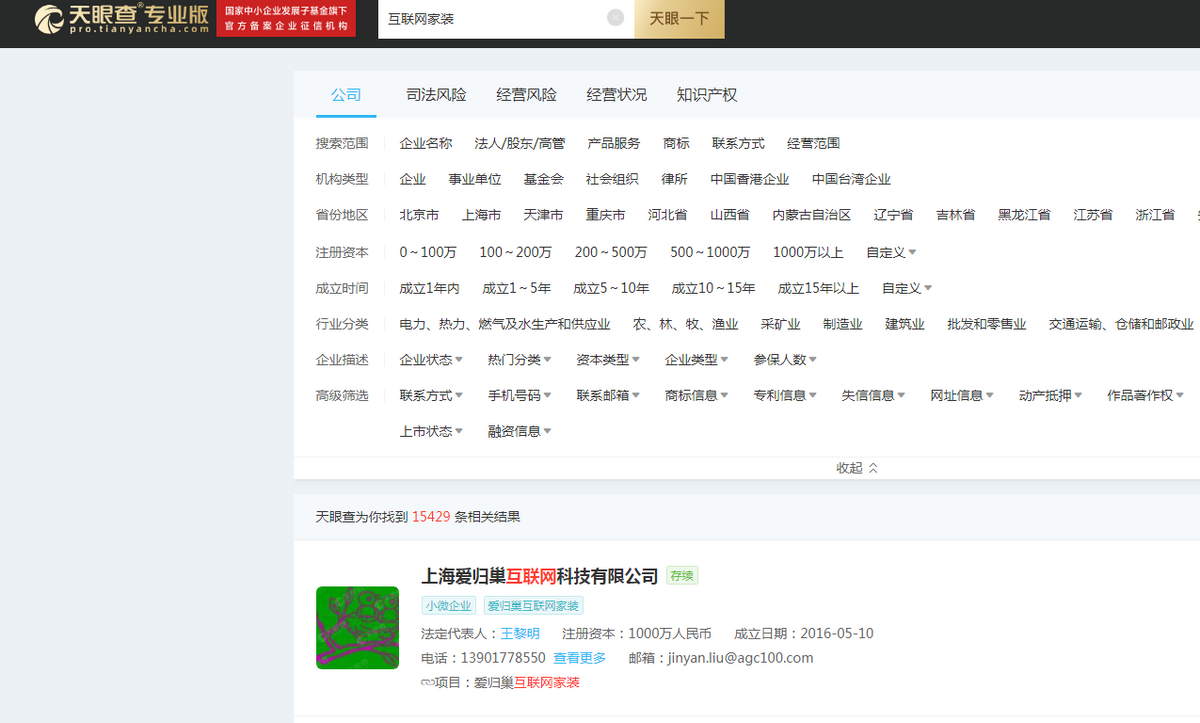
Task: Expand the 商标信息 dropdown filter
Action: click(697, 396)
